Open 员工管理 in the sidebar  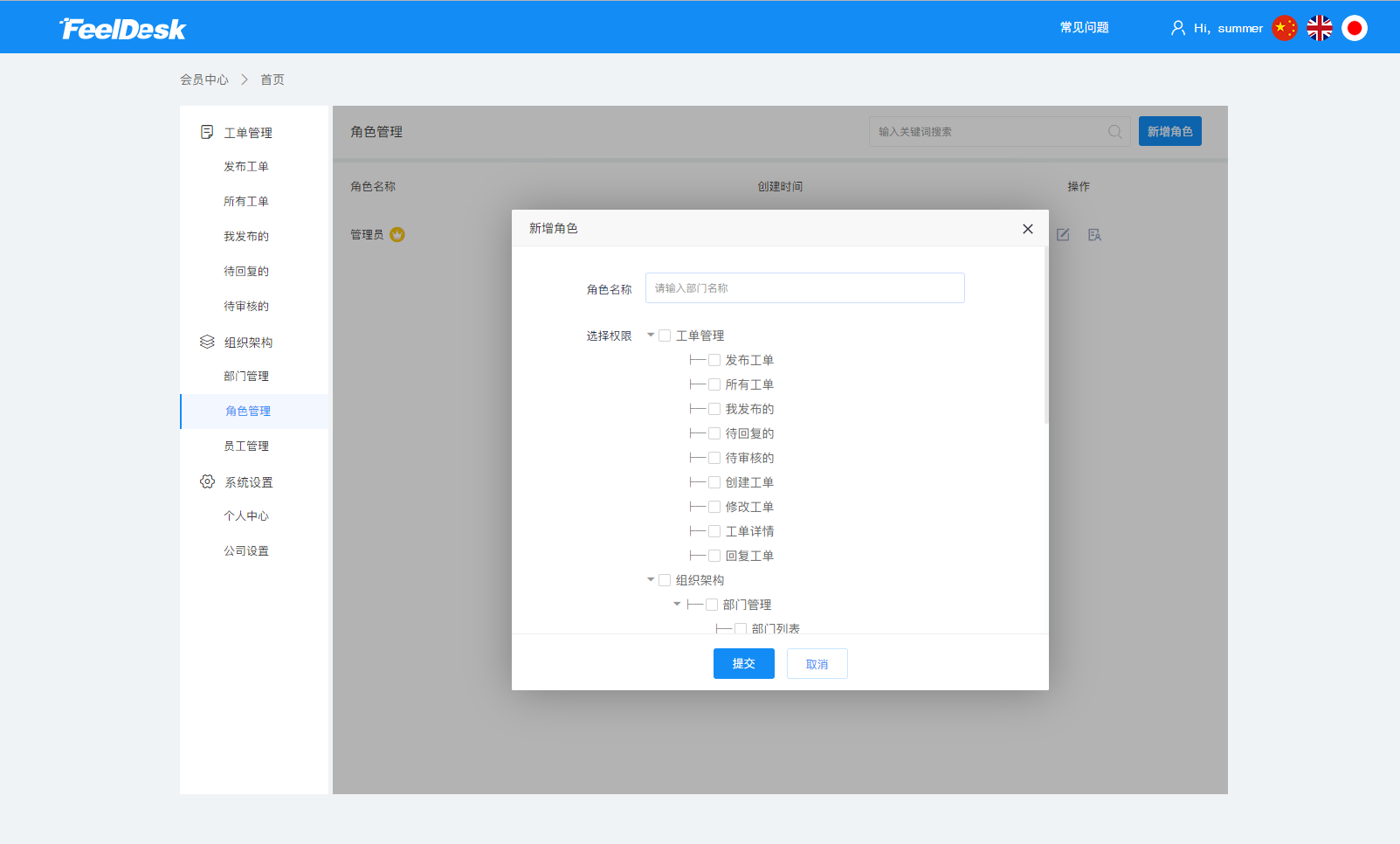246,446
